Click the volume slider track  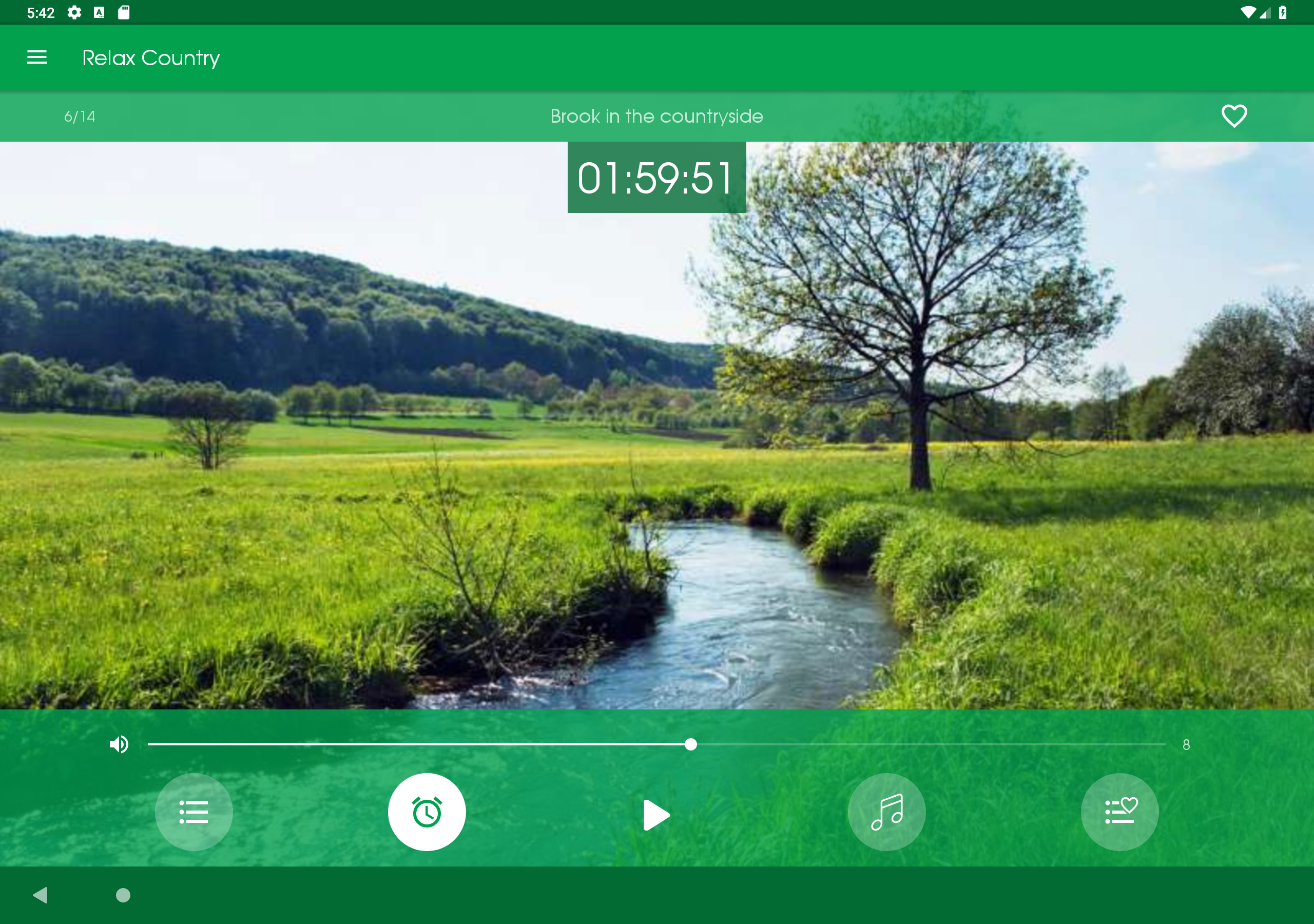click(656, 744)
